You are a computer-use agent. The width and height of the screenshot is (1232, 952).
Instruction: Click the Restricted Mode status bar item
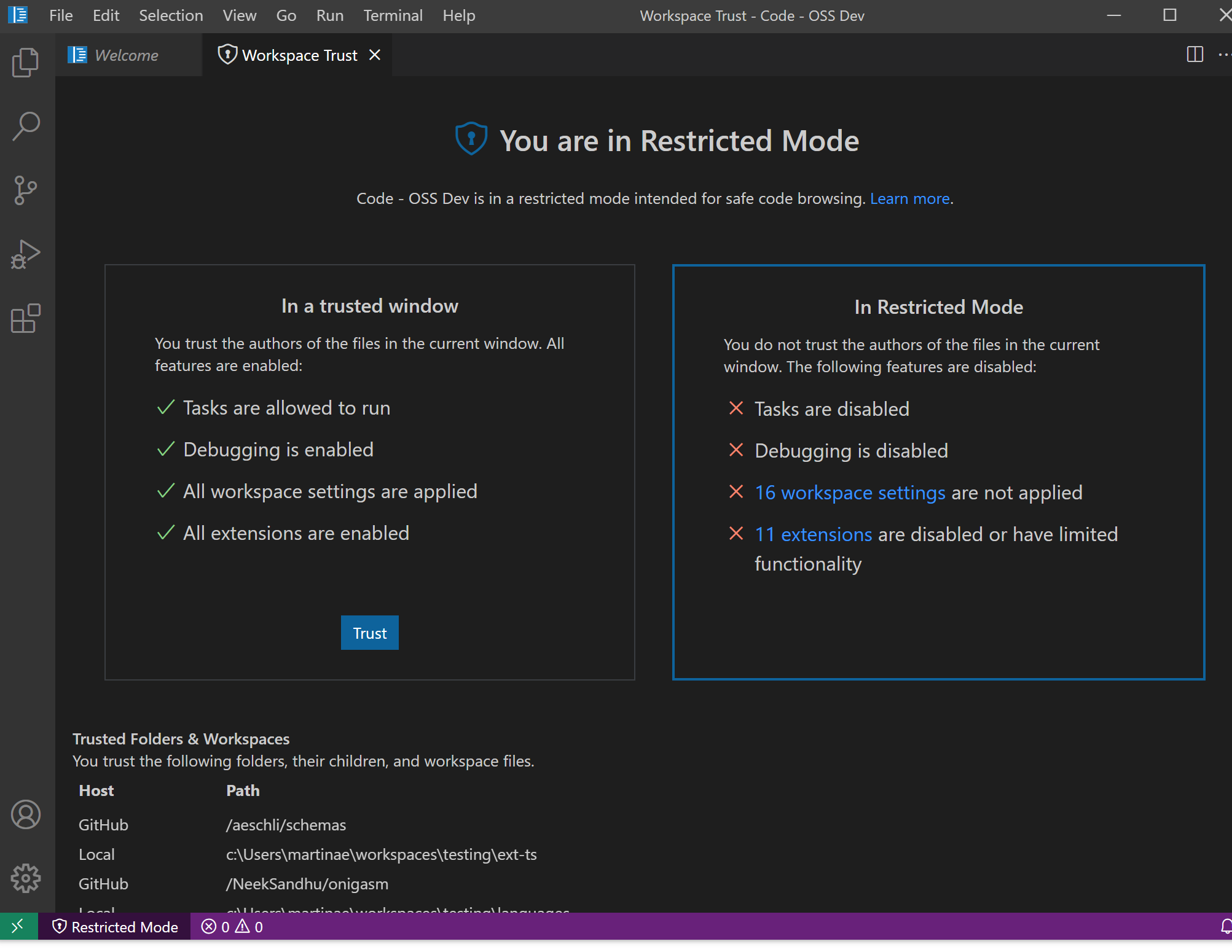pos(116,926)
